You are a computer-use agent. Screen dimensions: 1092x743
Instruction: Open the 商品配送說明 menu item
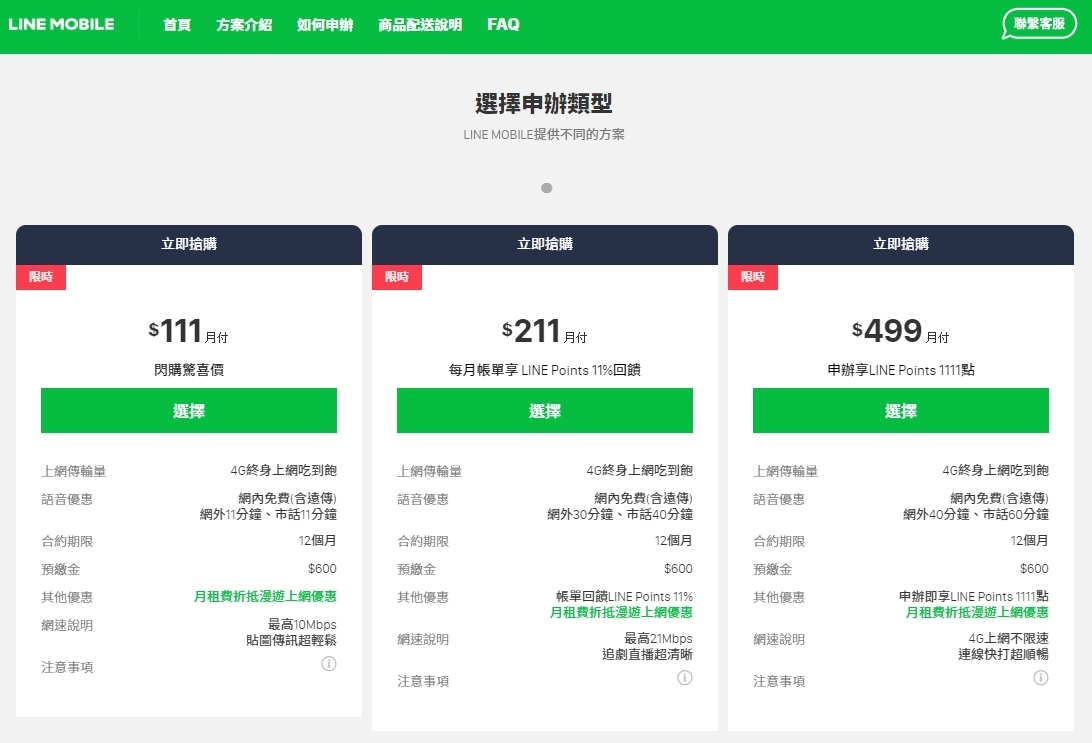click(x=420, y=25)
